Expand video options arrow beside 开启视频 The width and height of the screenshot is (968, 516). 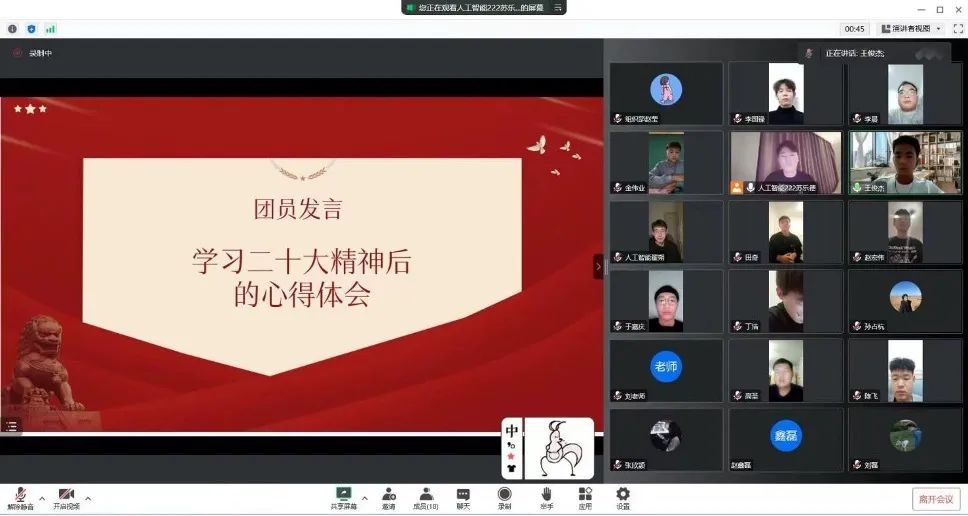pyautogui.click(x=88, y=497)
